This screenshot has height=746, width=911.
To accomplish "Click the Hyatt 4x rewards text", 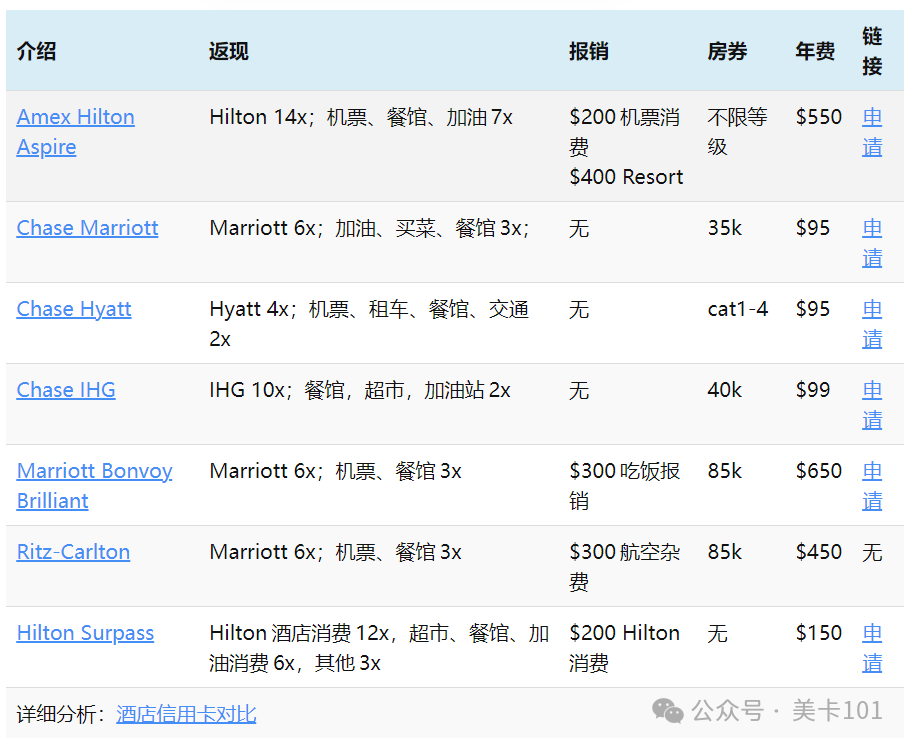I will tap(370, 324).
